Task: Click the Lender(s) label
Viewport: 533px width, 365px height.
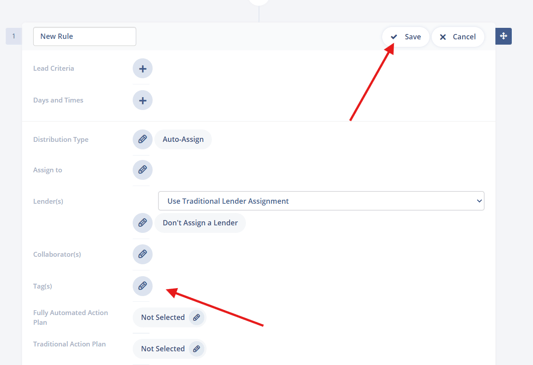Action: click(48, 201)
